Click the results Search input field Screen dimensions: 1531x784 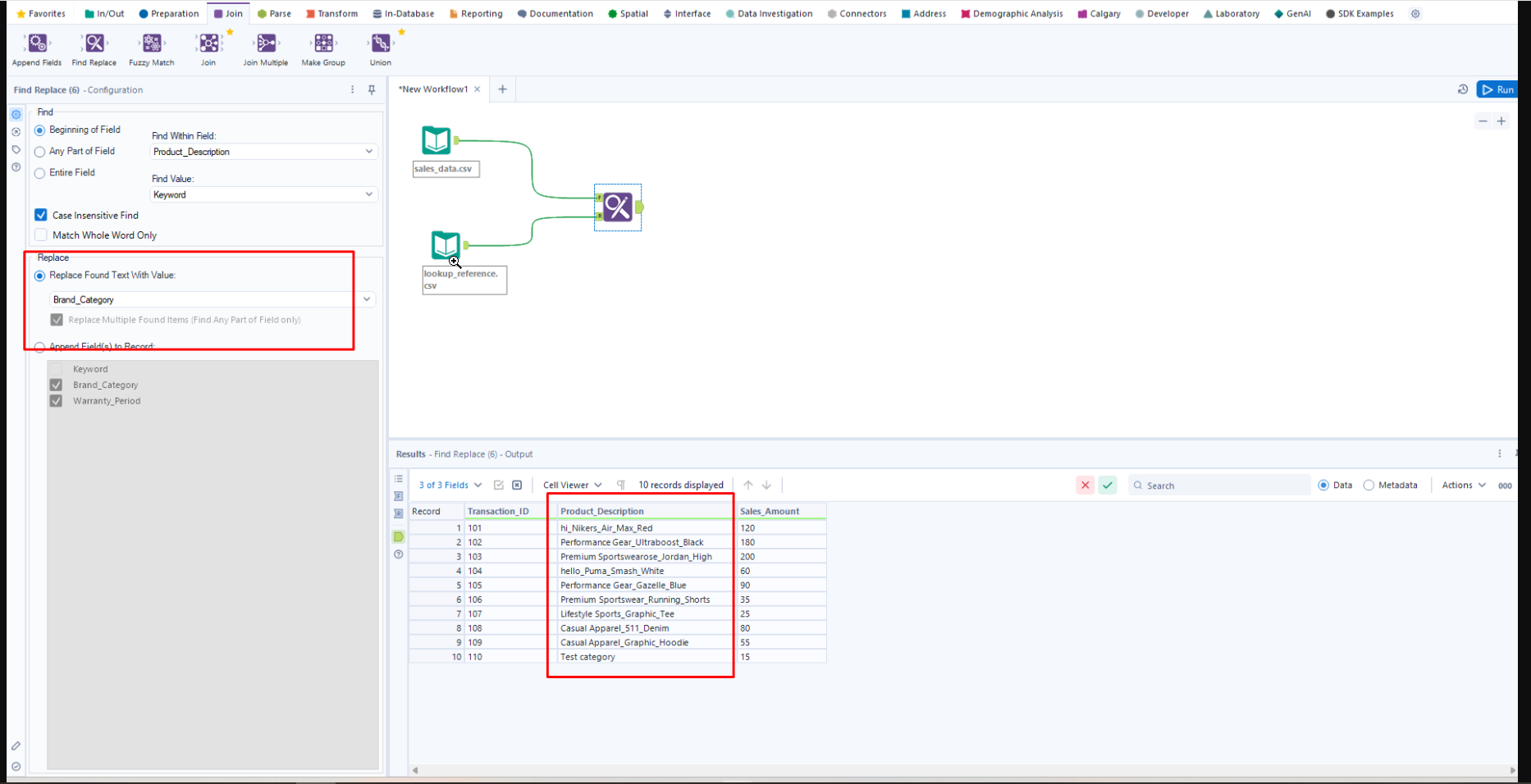(1223, 485)
